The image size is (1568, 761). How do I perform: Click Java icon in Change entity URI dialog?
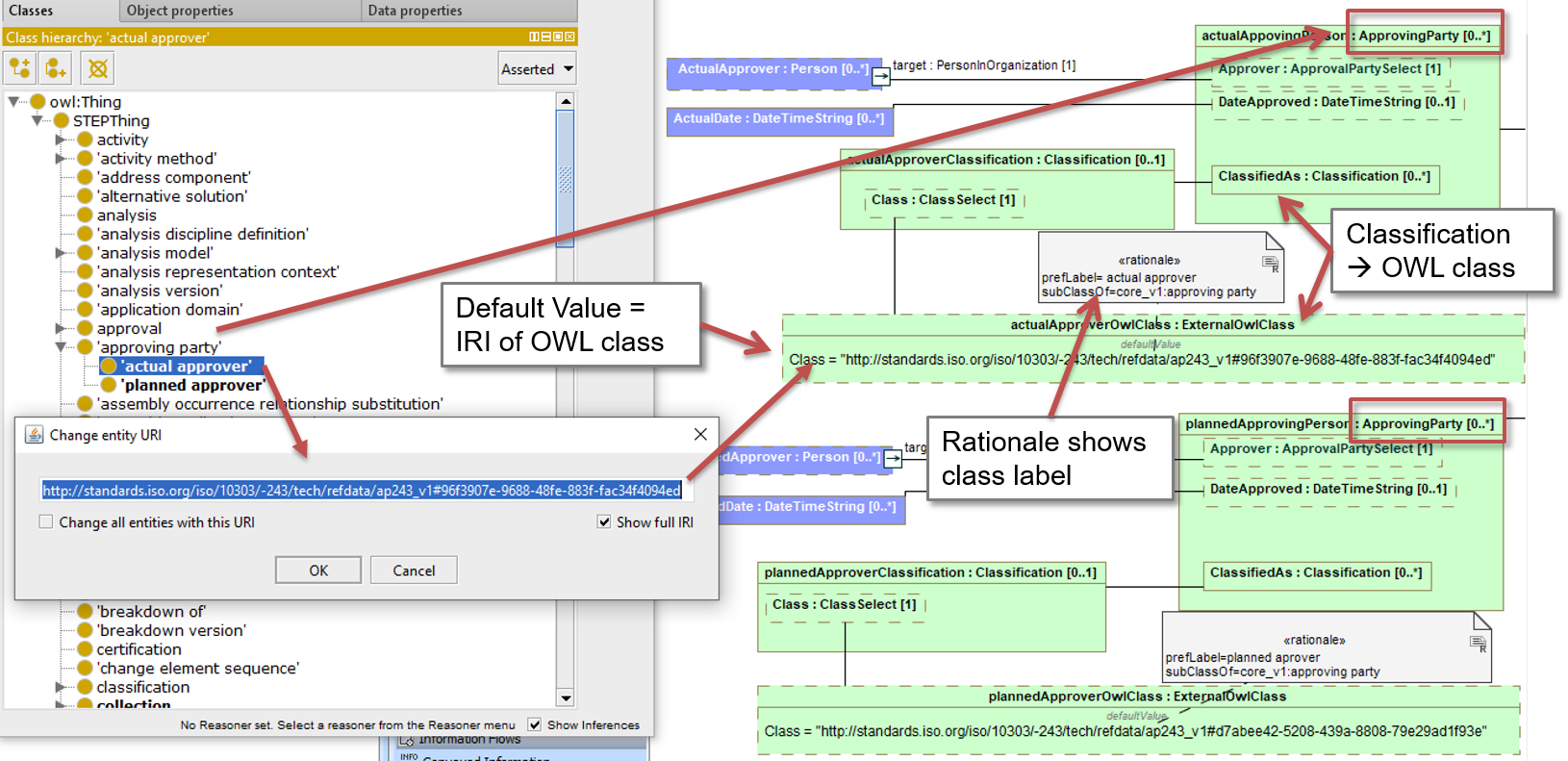point(34,435)
